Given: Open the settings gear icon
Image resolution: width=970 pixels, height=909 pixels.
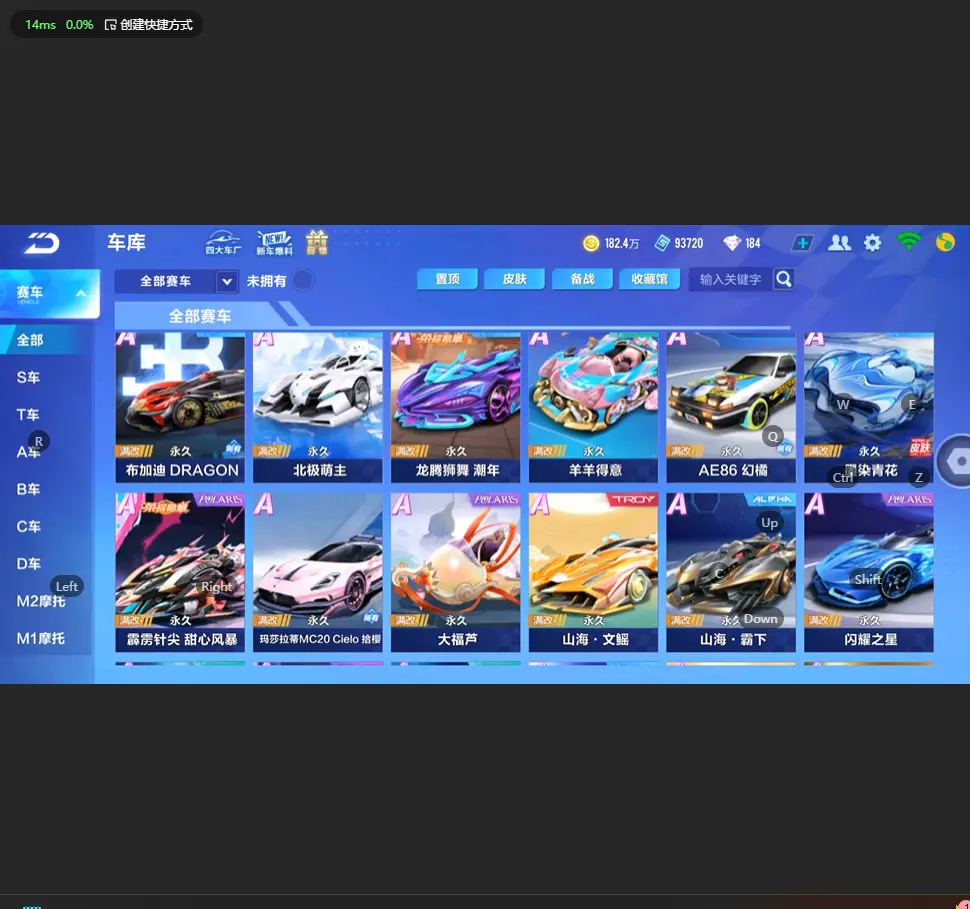Looking at the screenshot, I should [x=872, y=243].
